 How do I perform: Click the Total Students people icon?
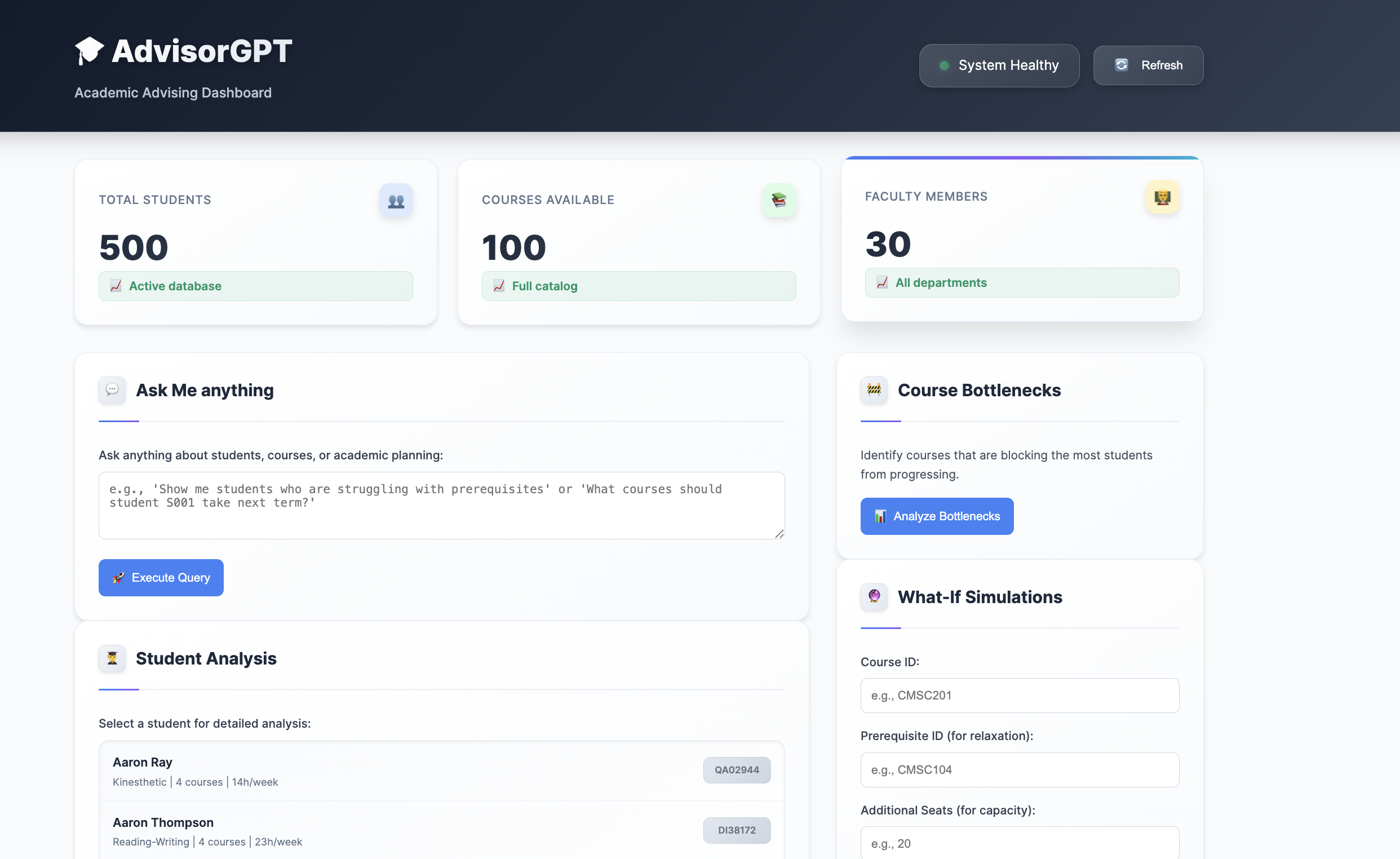click(396, 201)
